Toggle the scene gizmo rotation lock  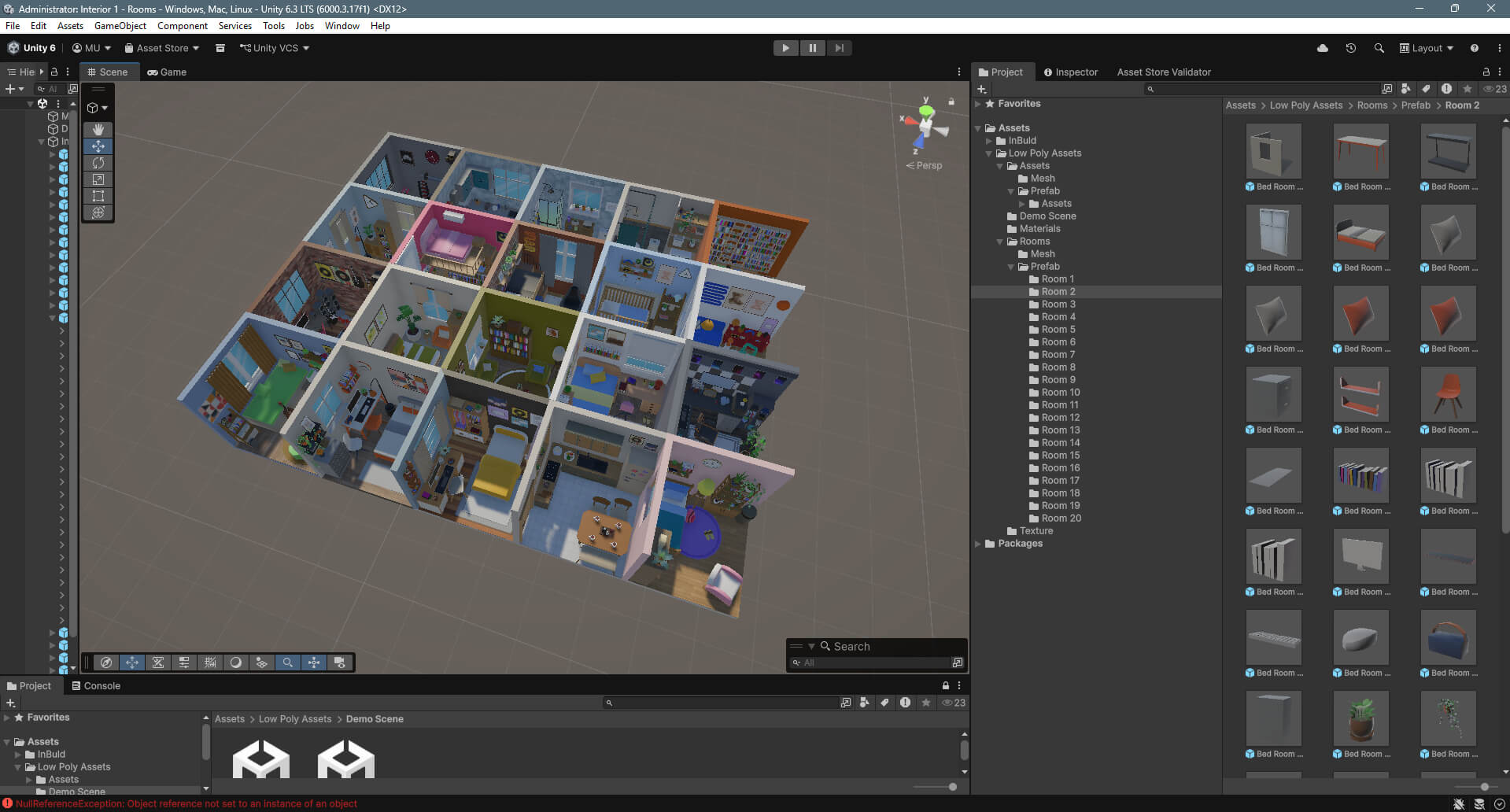[951, 101]
